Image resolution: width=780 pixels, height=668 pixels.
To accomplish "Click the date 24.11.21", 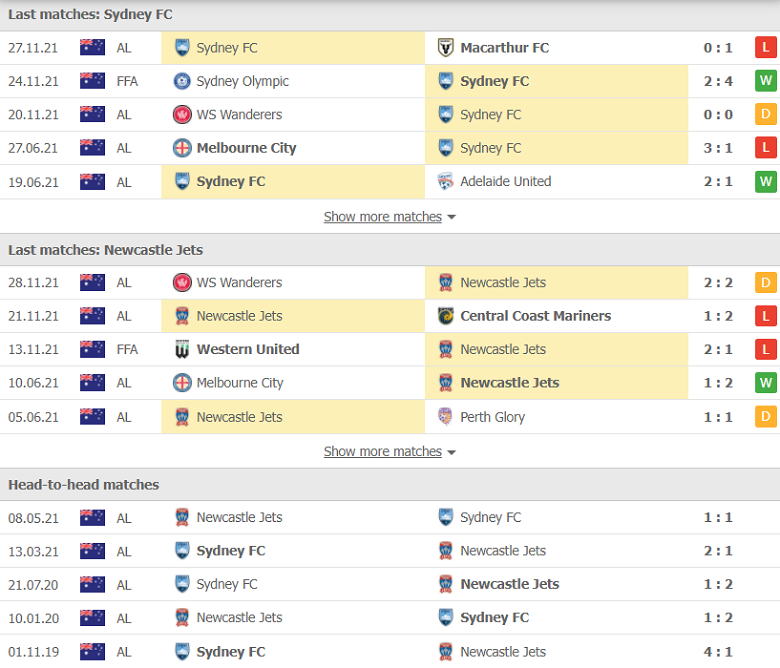I will tap(33, 81).
